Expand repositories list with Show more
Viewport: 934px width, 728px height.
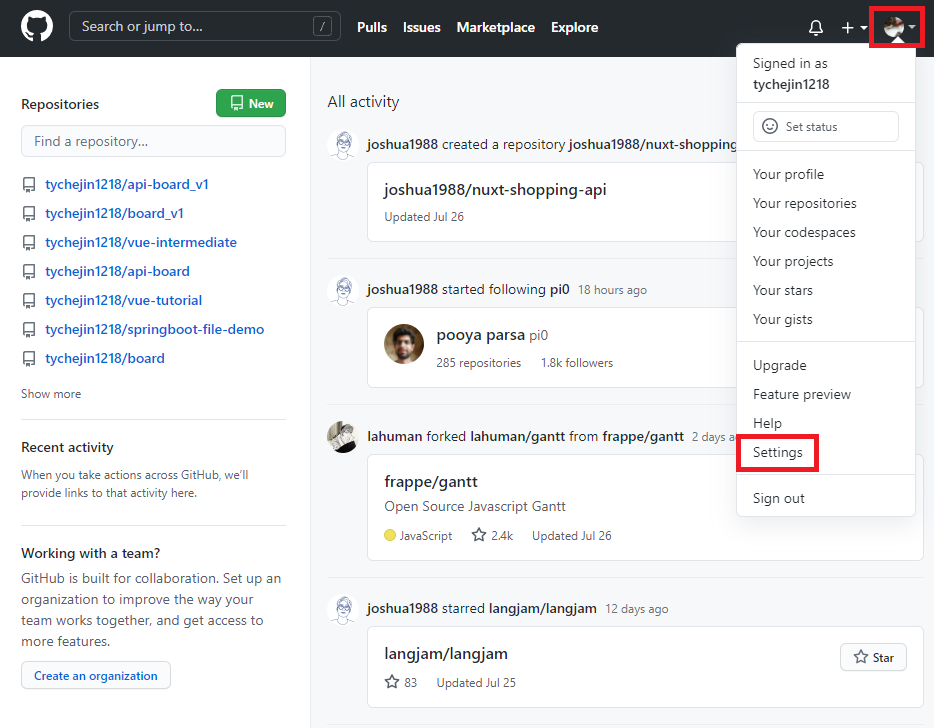tap(51, 394)
